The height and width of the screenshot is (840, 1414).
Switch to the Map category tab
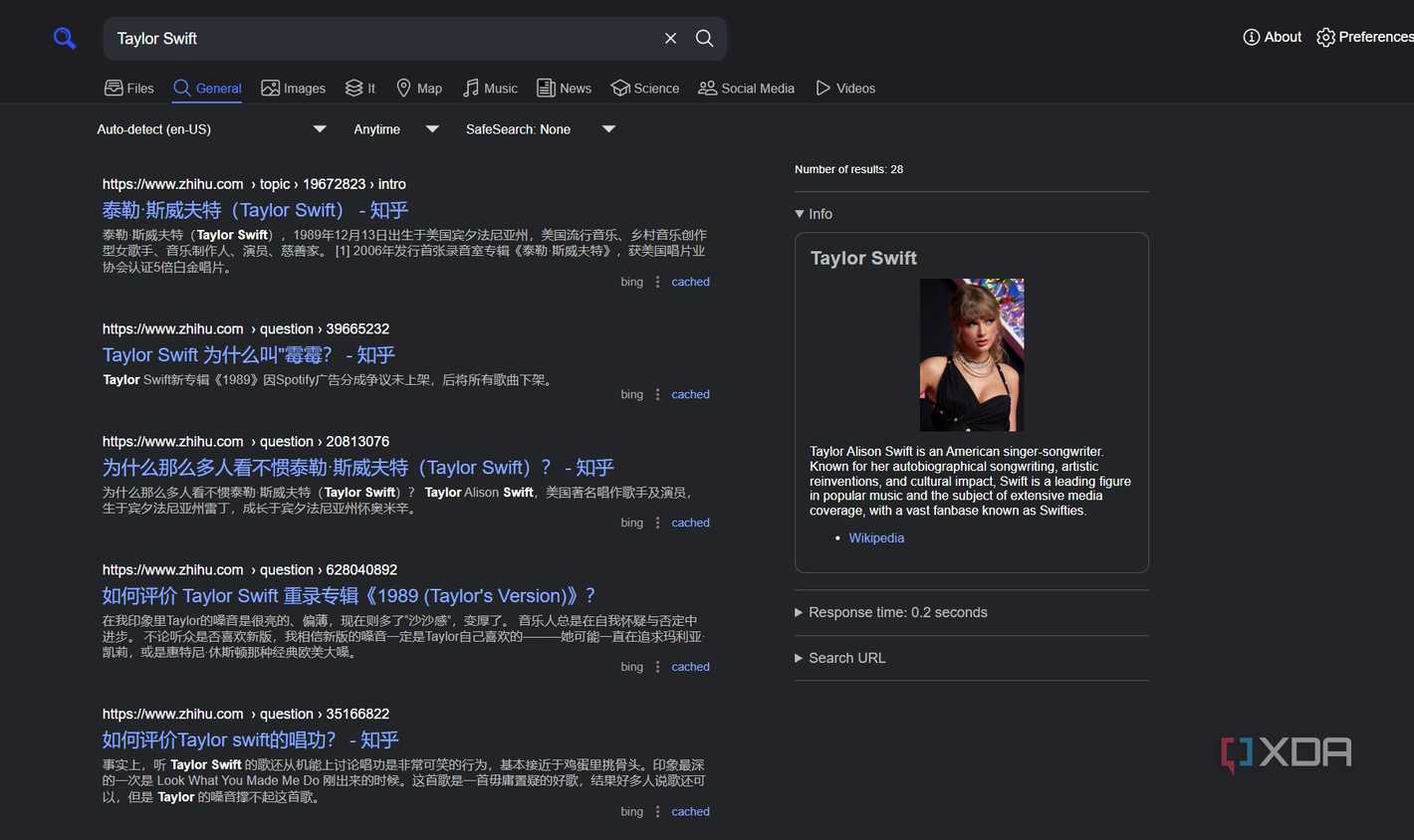pos(418,88)
